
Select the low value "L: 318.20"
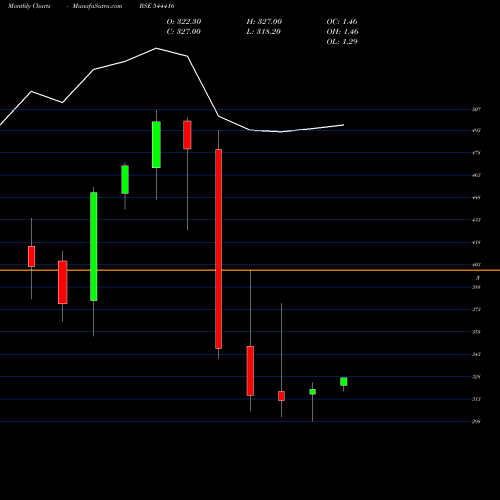point(263,32)
